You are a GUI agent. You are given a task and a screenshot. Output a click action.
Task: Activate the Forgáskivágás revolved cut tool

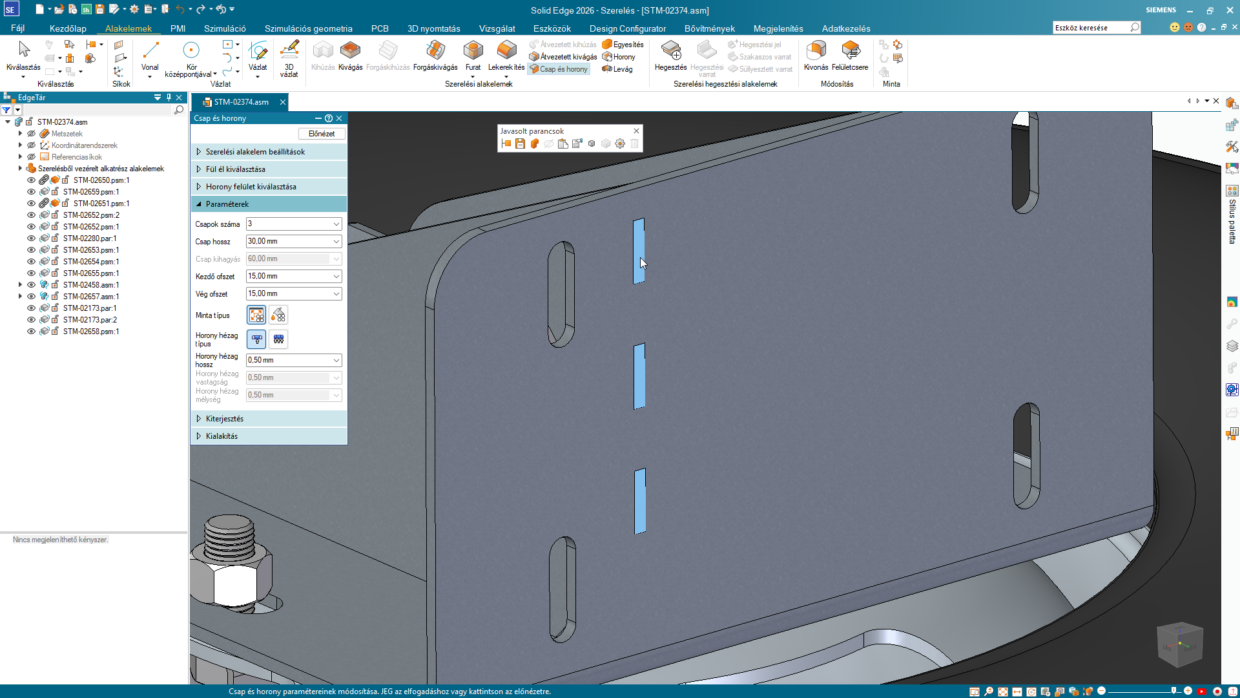point(435,56)
